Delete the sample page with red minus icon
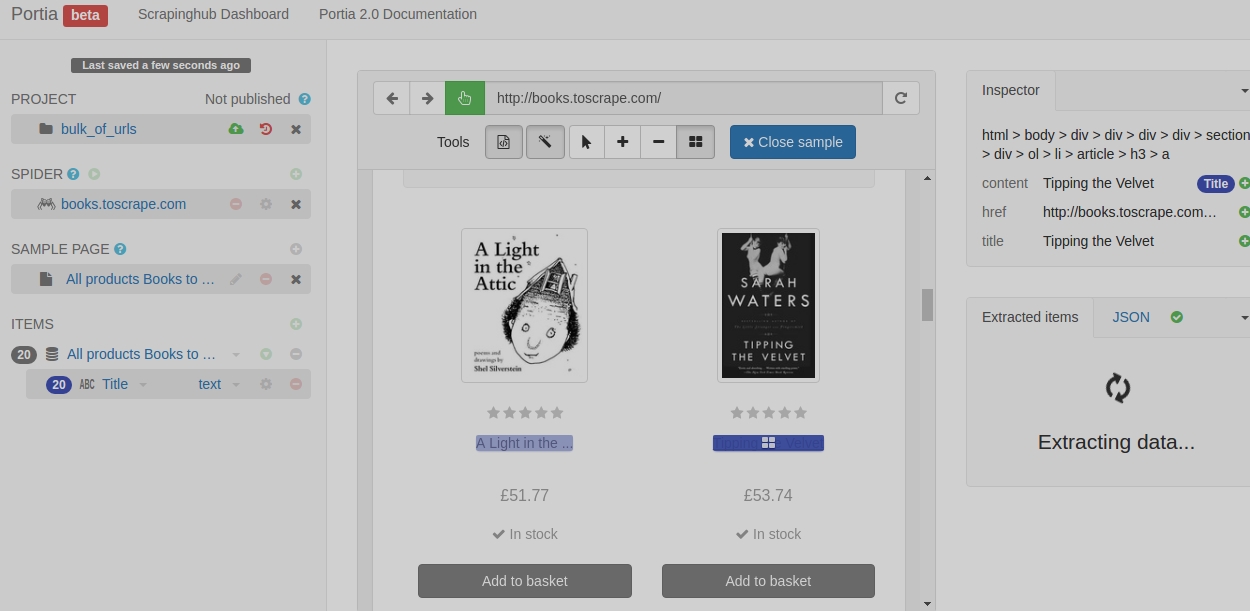This screenshot has width=1250, height=611. [266, 279]
